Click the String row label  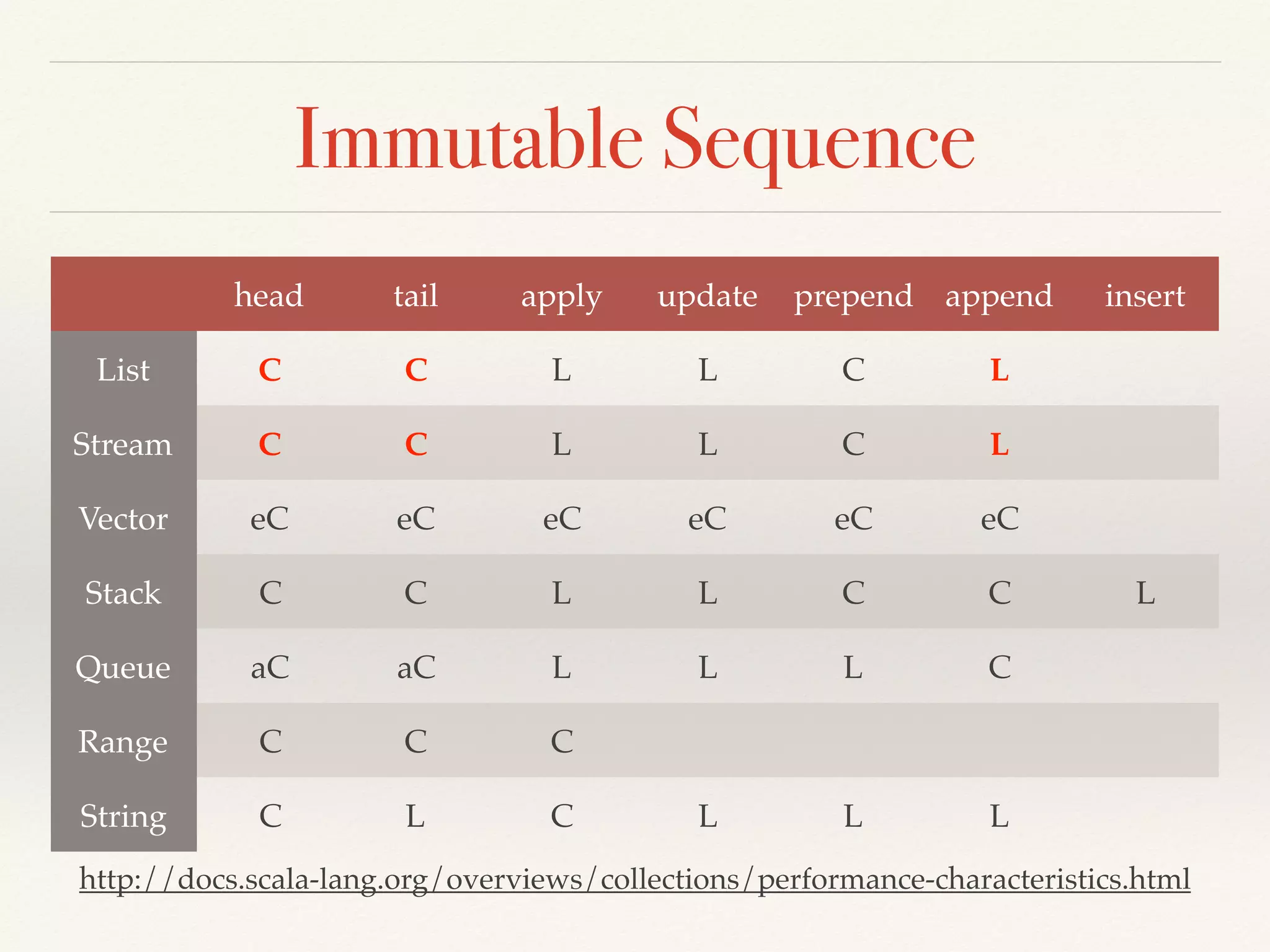(x=123, y=816)
